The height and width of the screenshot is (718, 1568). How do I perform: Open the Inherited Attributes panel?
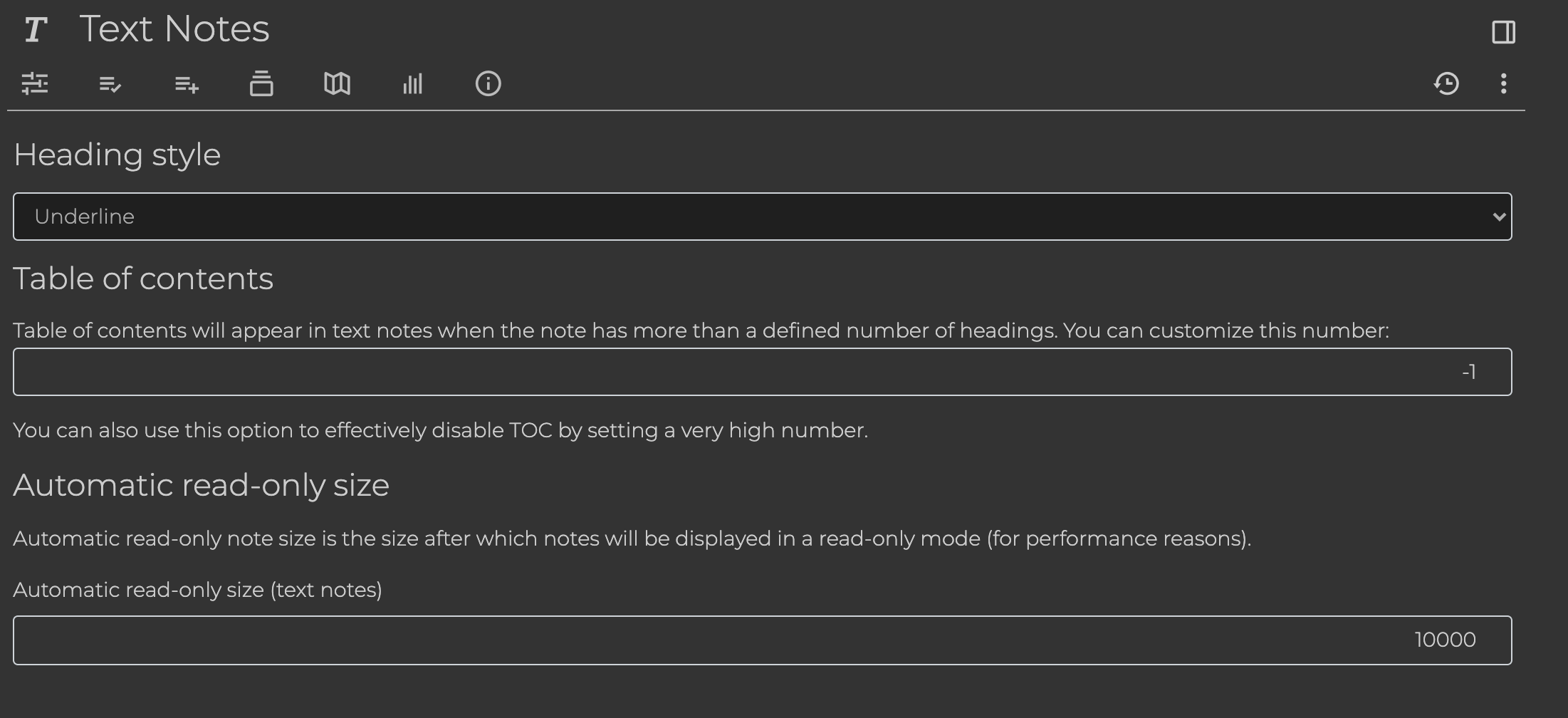pos(187,83)
